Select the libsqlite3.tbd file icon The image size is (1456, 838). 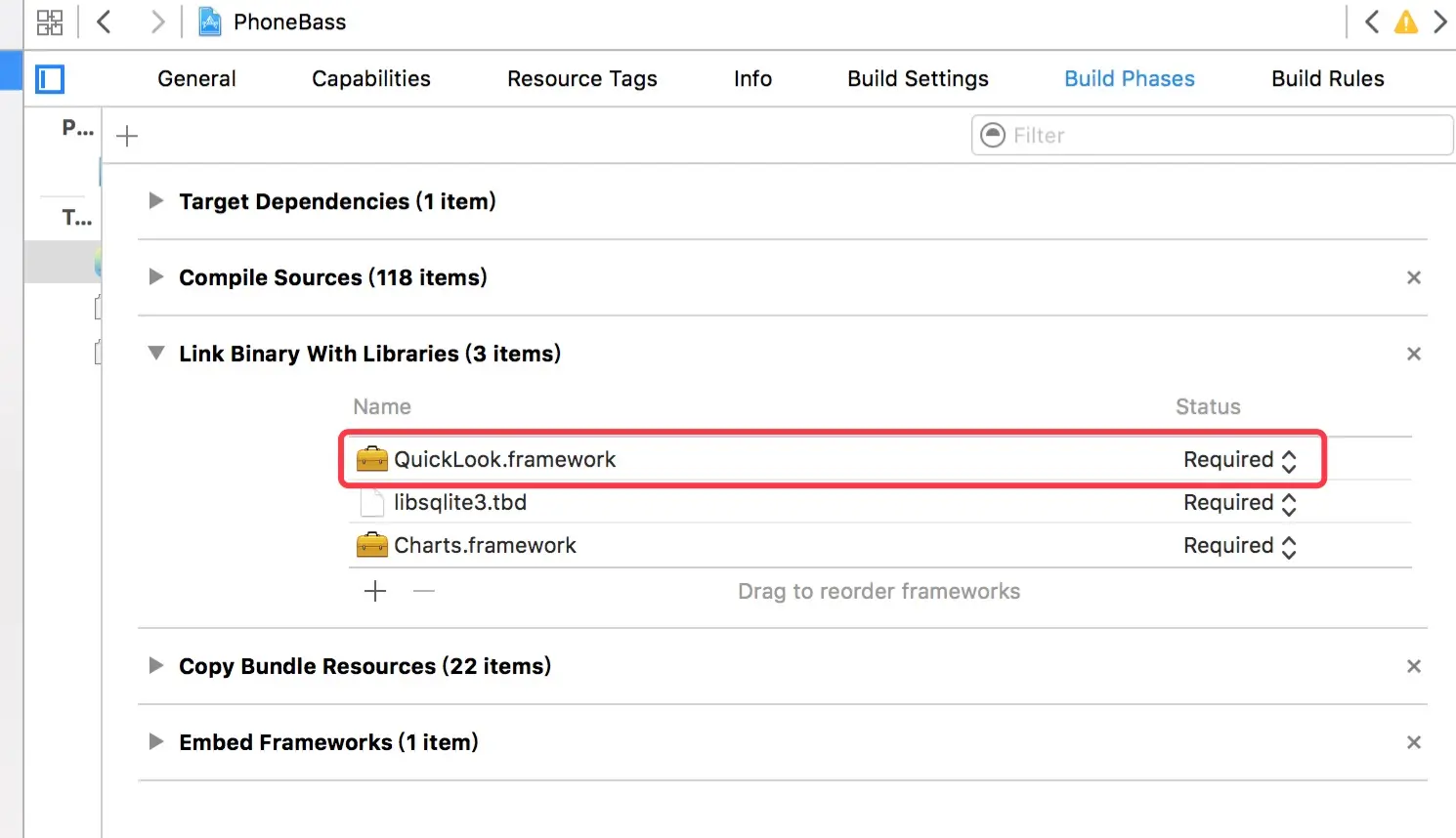click(372, 502)
